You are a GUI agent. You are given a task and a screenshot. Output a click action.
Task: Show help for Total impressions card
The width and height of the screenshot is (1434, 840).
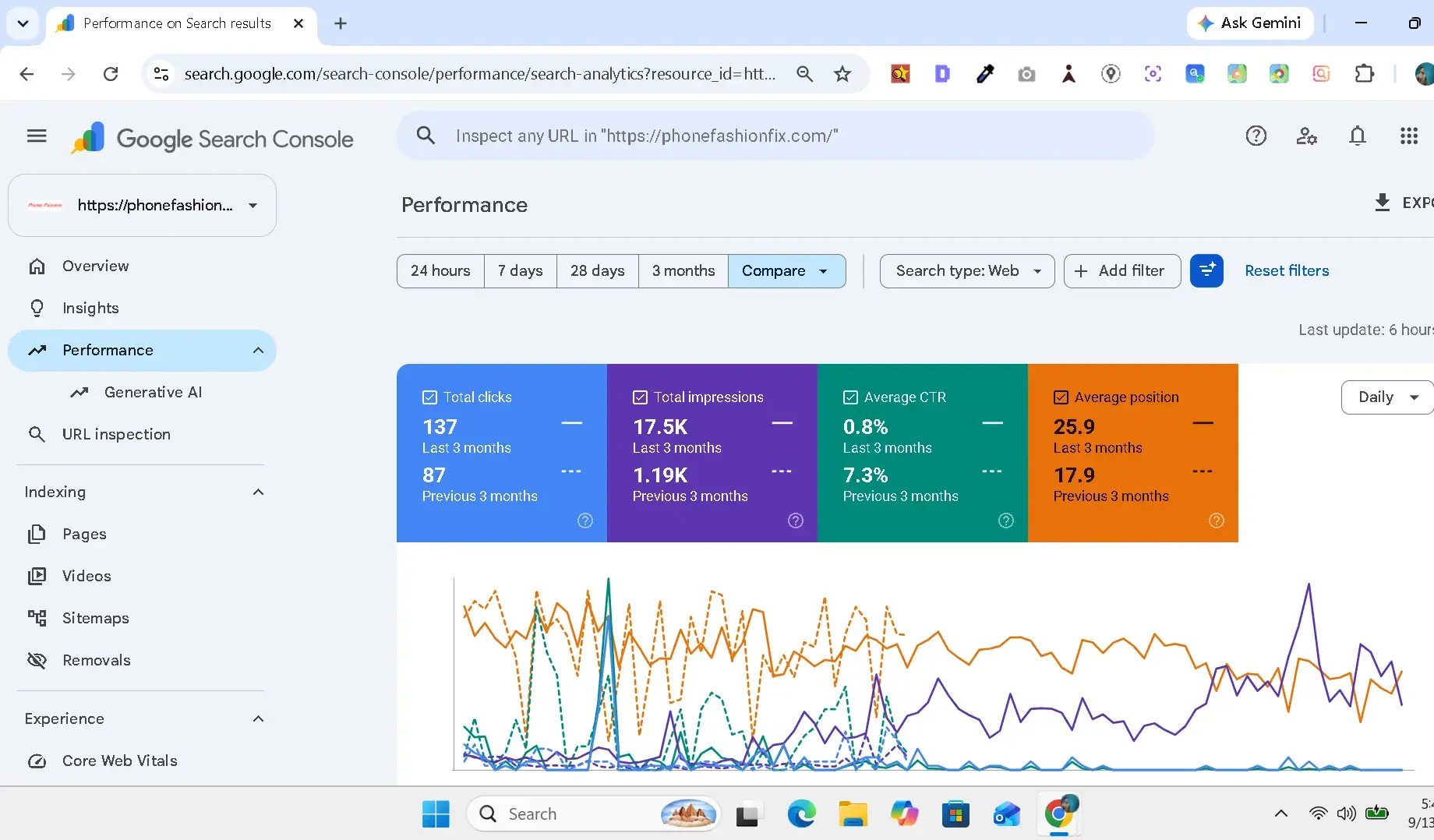(x=796, y=521)
